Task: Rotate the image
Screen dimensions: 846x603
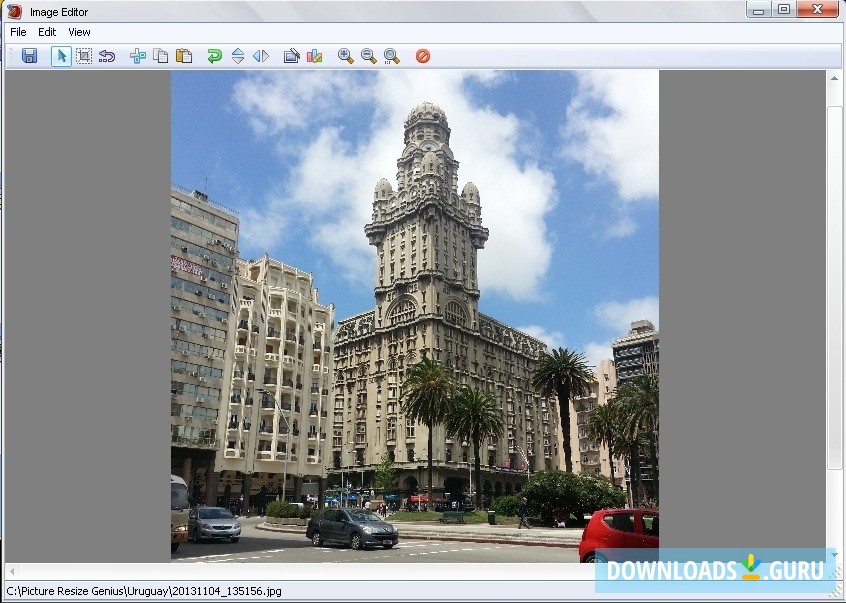Action: point(213,56)
